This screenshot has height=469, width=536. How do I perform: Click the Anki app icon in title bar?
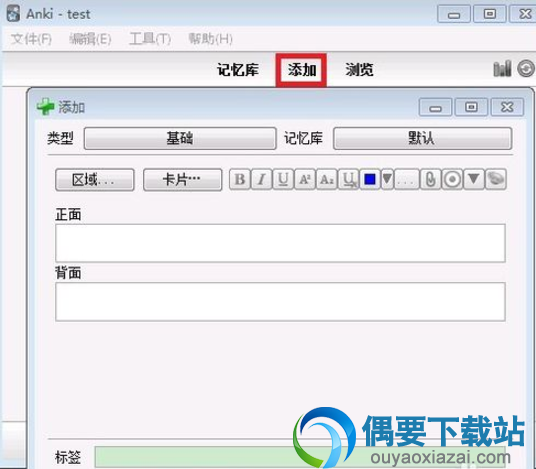pos(13,14)
